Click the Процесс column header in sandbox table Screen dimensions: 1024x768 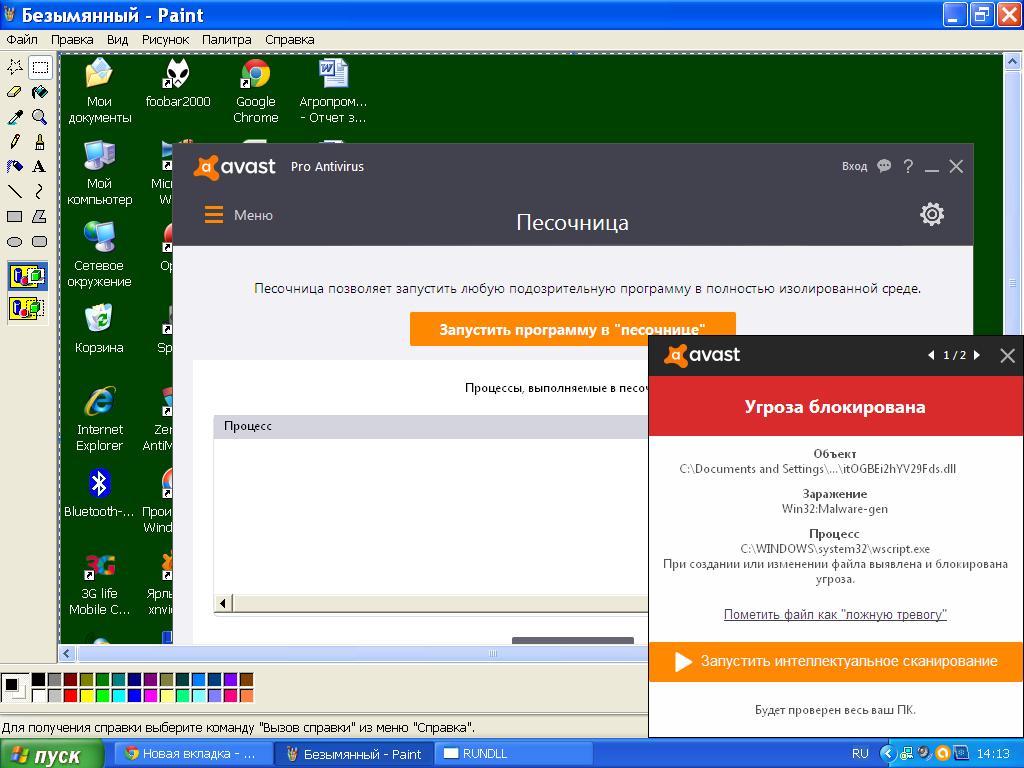(x=431, y=426)
